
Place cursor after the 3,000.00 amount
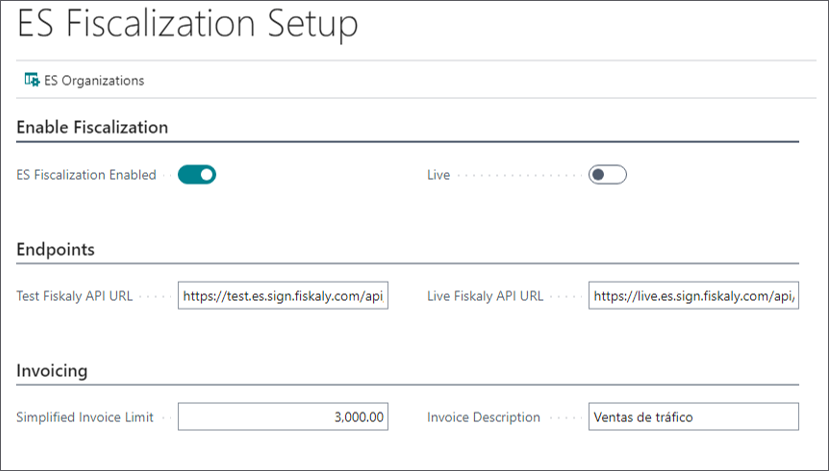(x=384, y=417)
